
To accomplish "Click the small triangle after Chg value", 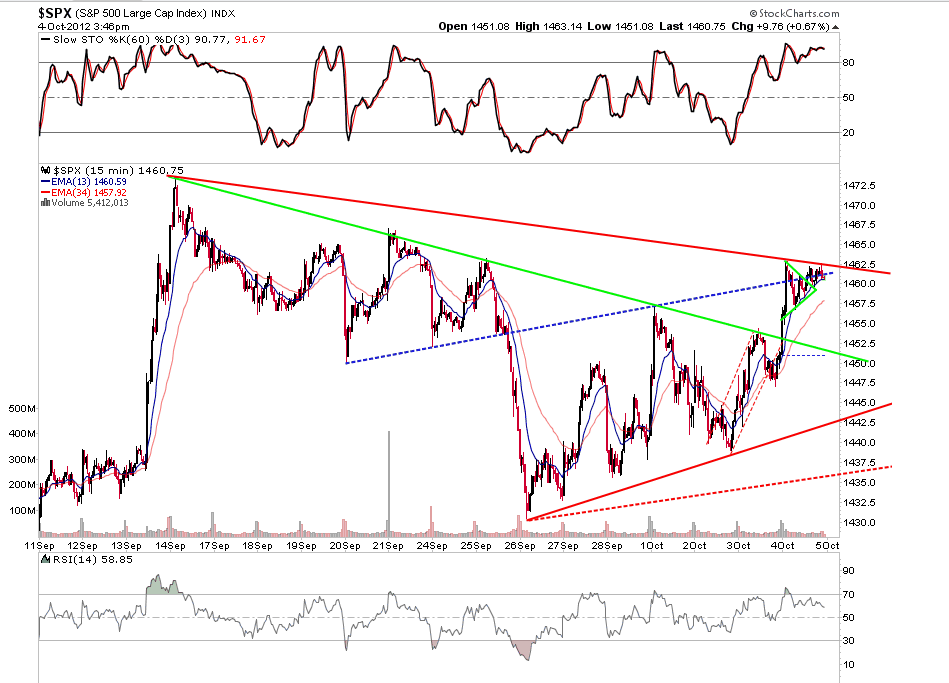I will click(x=835, y=27).
